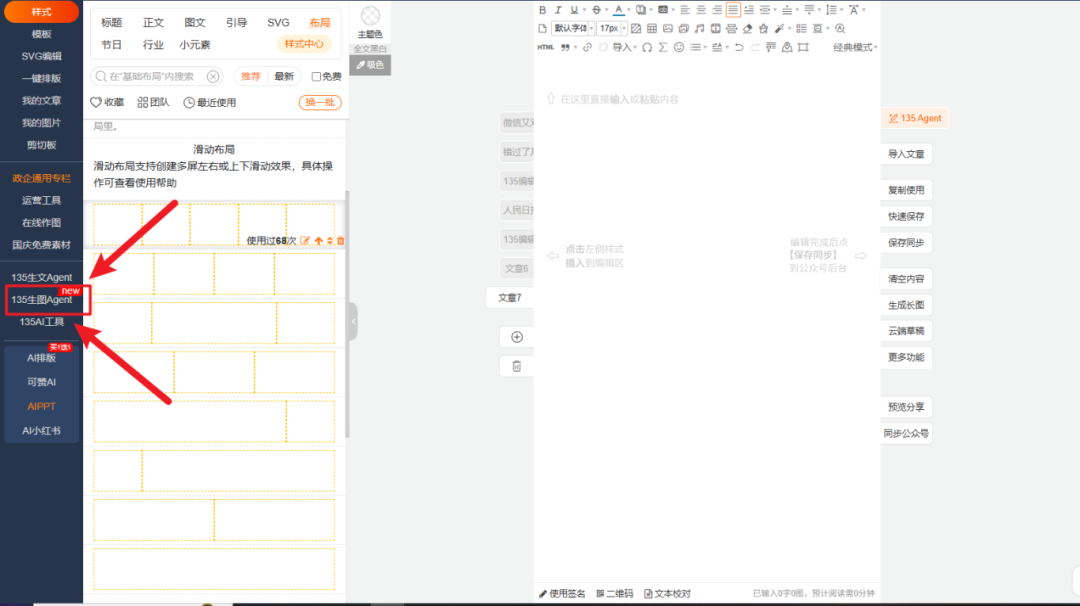Viewport: 1080px width, 606px height.
Task: Open the emoji smiley picker
Action: pyautogui.click(x=679, y=48)
